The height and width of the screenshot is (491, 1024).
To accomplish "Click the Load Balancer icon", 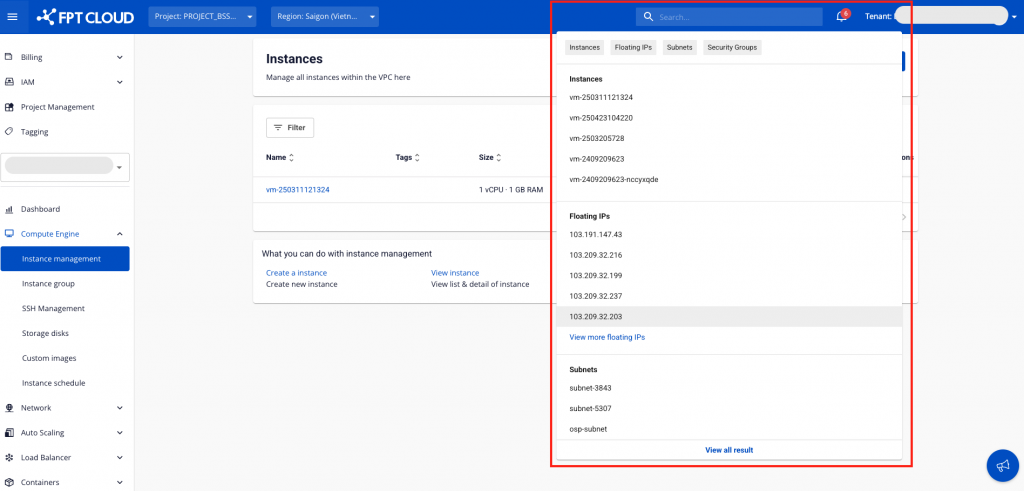I will click(9, 458).
